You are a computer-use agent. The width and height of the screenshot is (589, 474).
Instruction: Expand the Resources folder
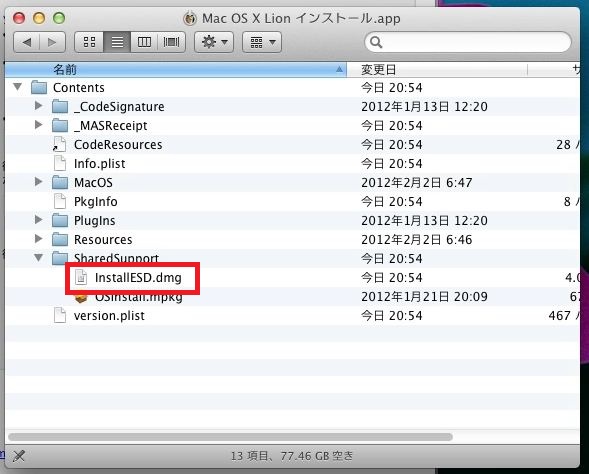click(38, 239)
